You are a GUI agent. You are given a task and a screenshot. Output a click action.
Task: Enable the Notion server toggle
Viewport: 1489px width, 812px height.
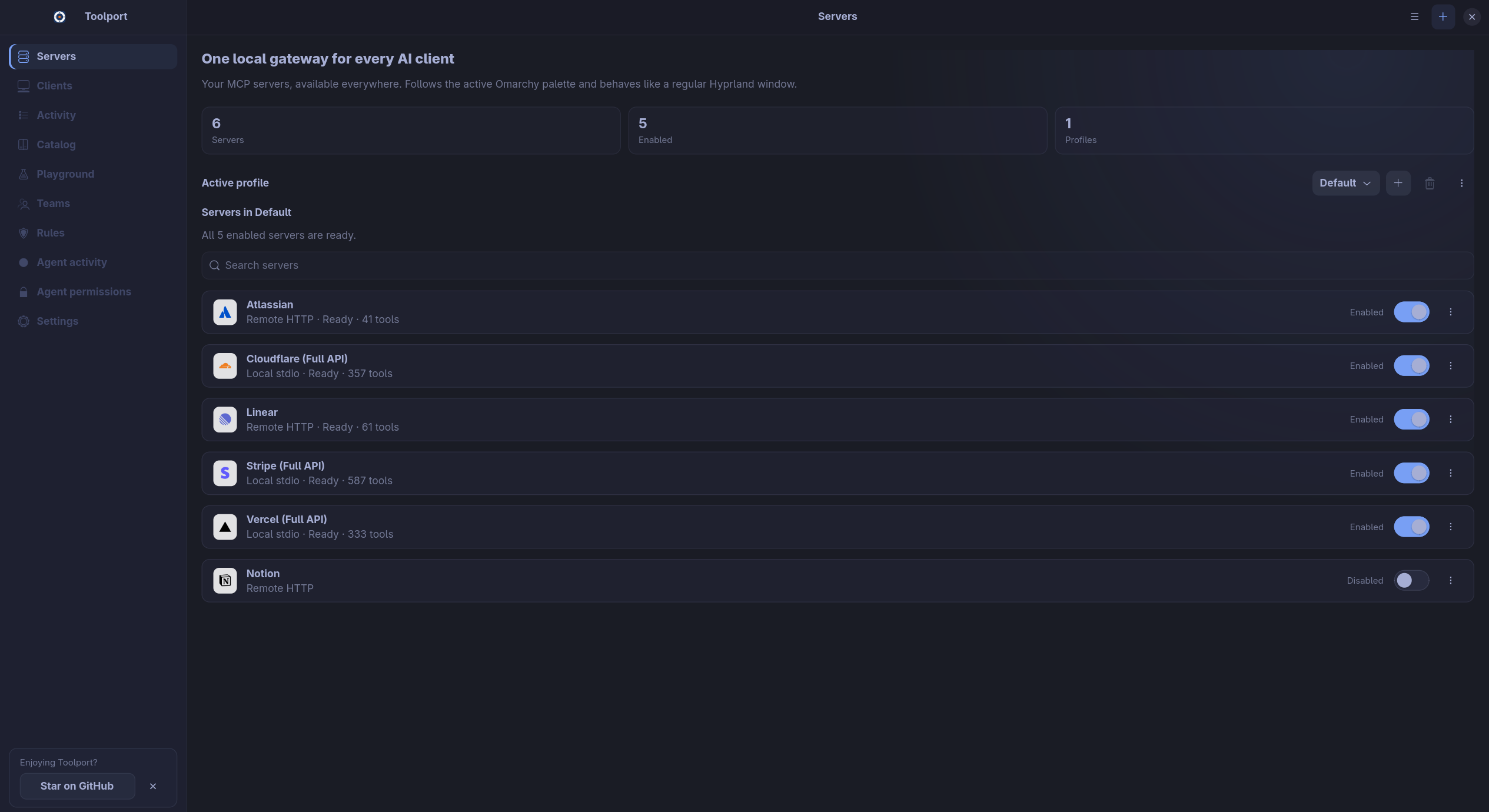(1411, 581)
